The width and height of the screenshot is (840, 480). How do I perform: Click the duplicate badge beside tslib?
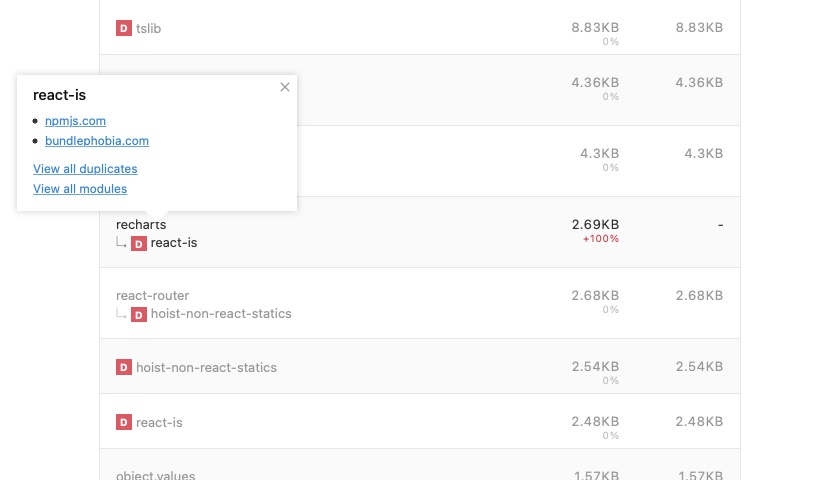click(x=124, y=28)
